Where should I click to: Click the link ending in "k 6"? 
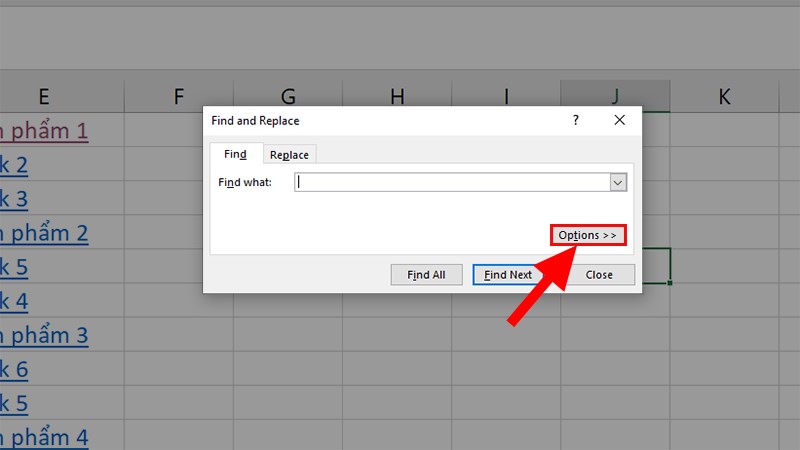(x=14, y=369)
